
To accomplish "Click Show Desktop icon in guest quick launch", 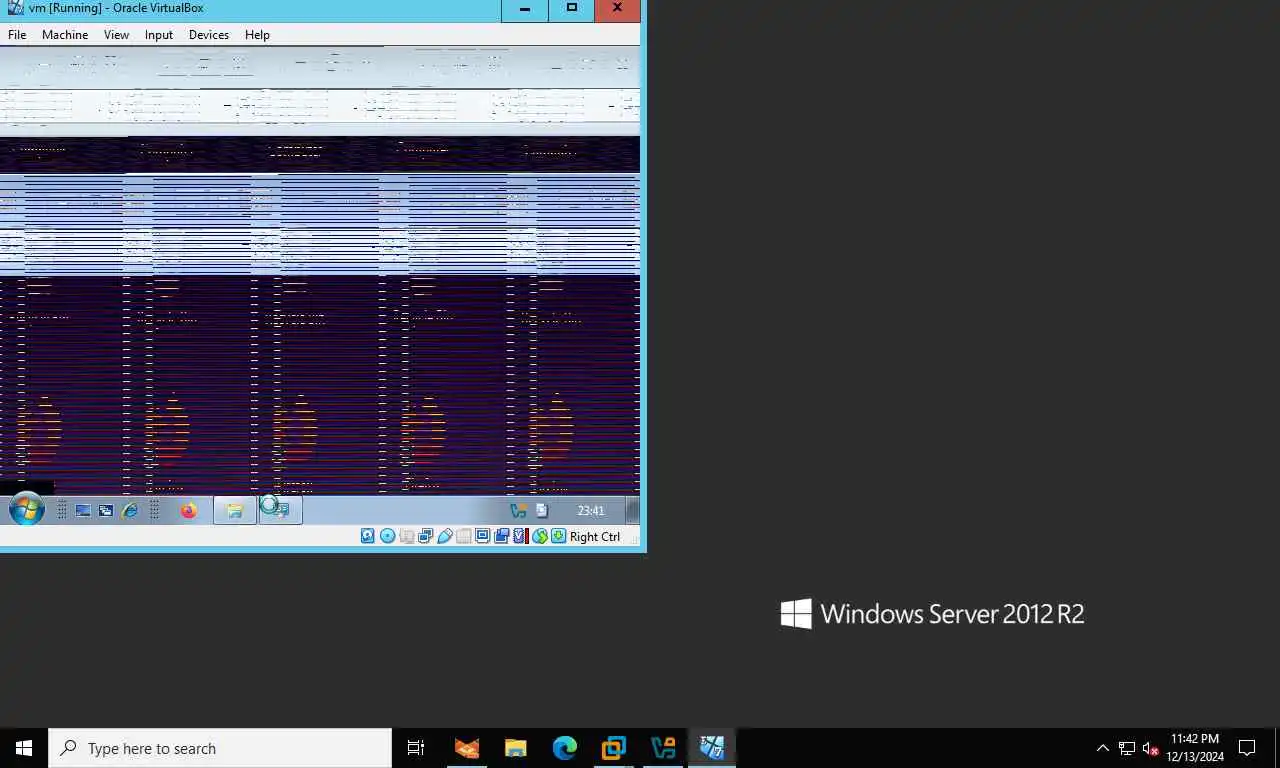I will [83, 510].
